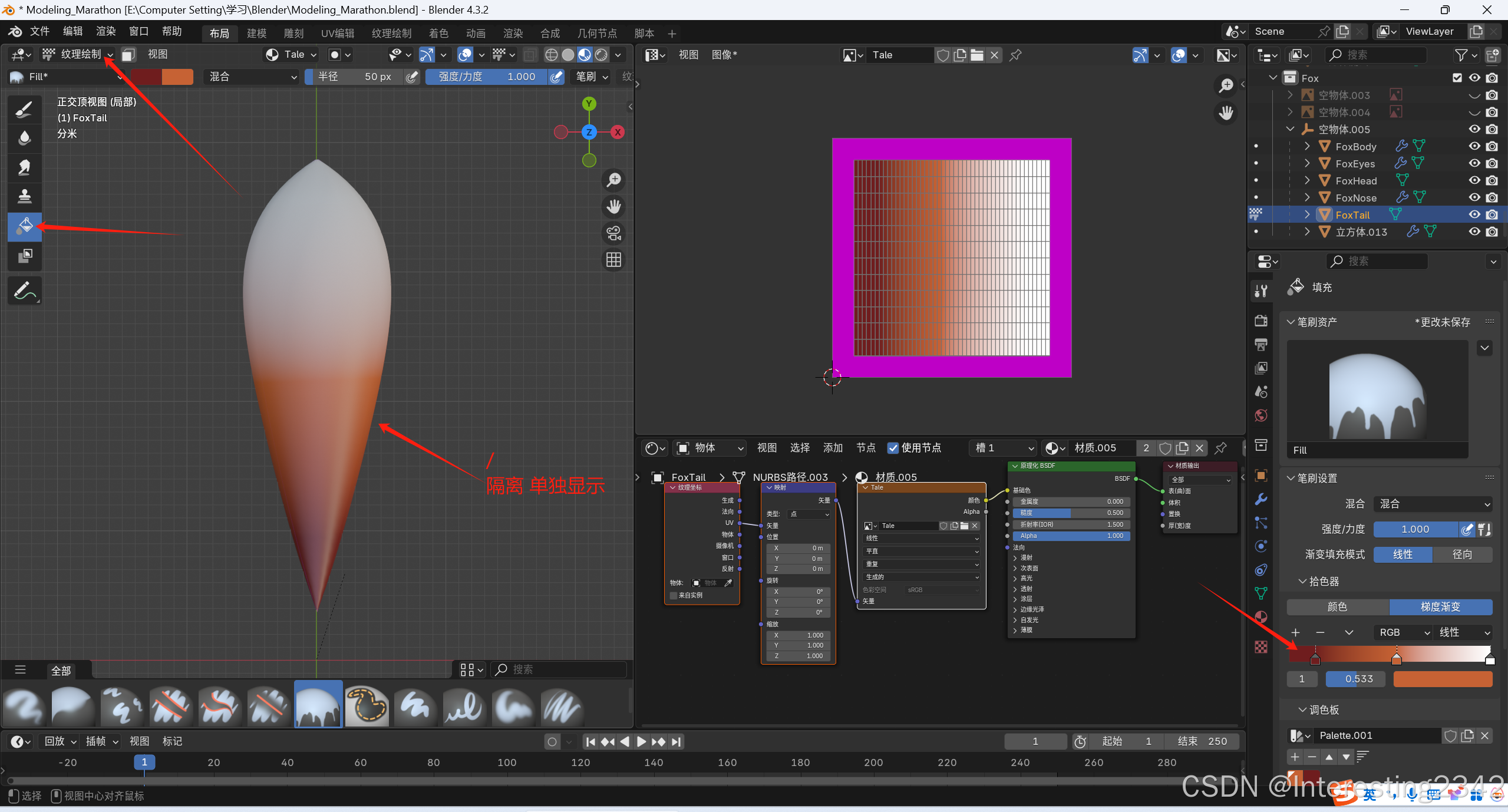
Task: Select the Fill bucket tool
Action: click(x=24, y=226)
